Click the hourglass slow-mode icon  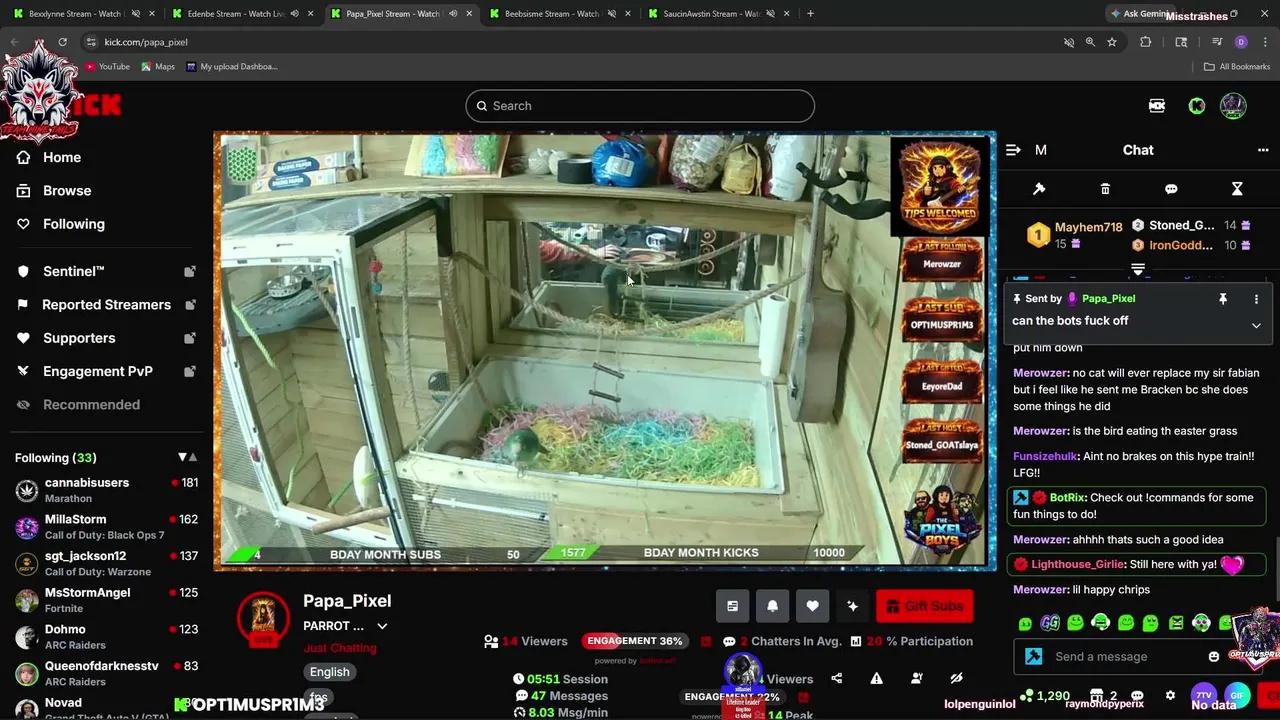click(x=1237, y=189)
